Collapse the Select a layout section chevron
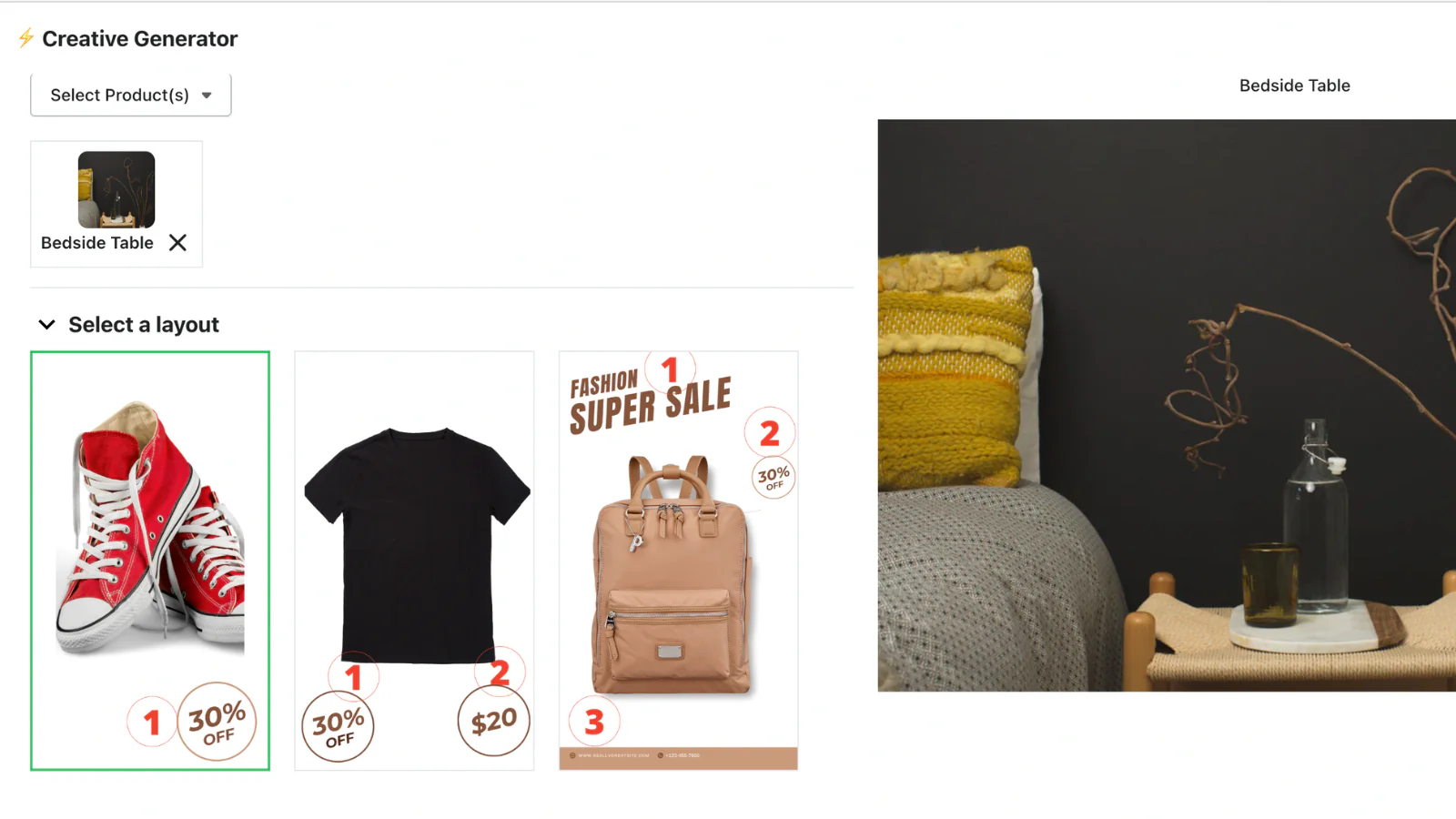This screenshot has height=819, width=1456. pos(47,324)
